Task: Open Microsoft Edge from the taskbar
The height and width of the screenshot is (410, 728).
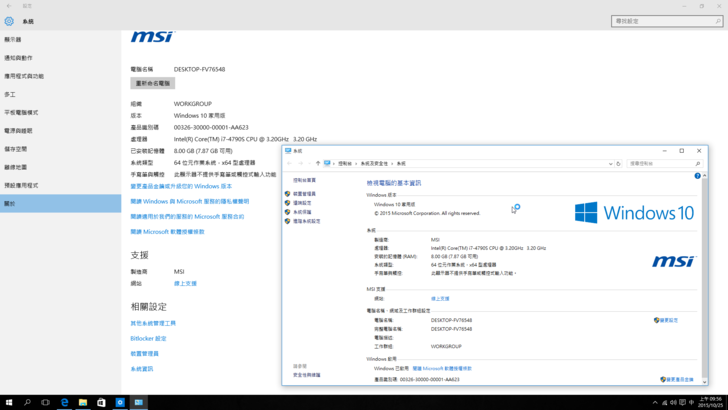Action: click(64, 402)
